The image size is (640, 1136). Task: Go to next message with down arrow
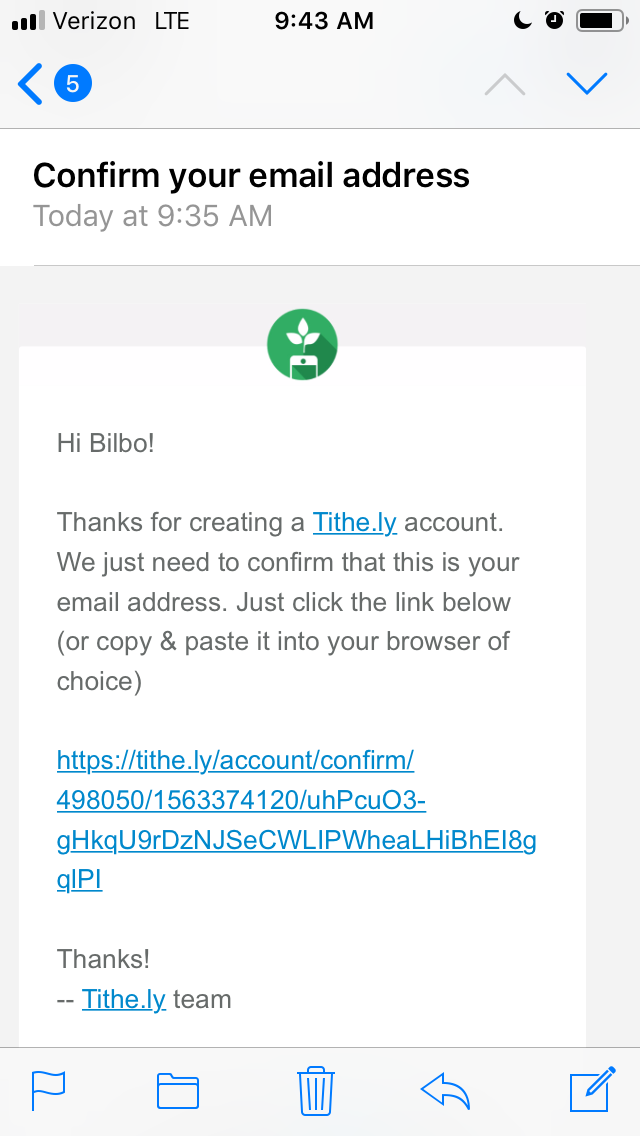[x=587, y=84]
